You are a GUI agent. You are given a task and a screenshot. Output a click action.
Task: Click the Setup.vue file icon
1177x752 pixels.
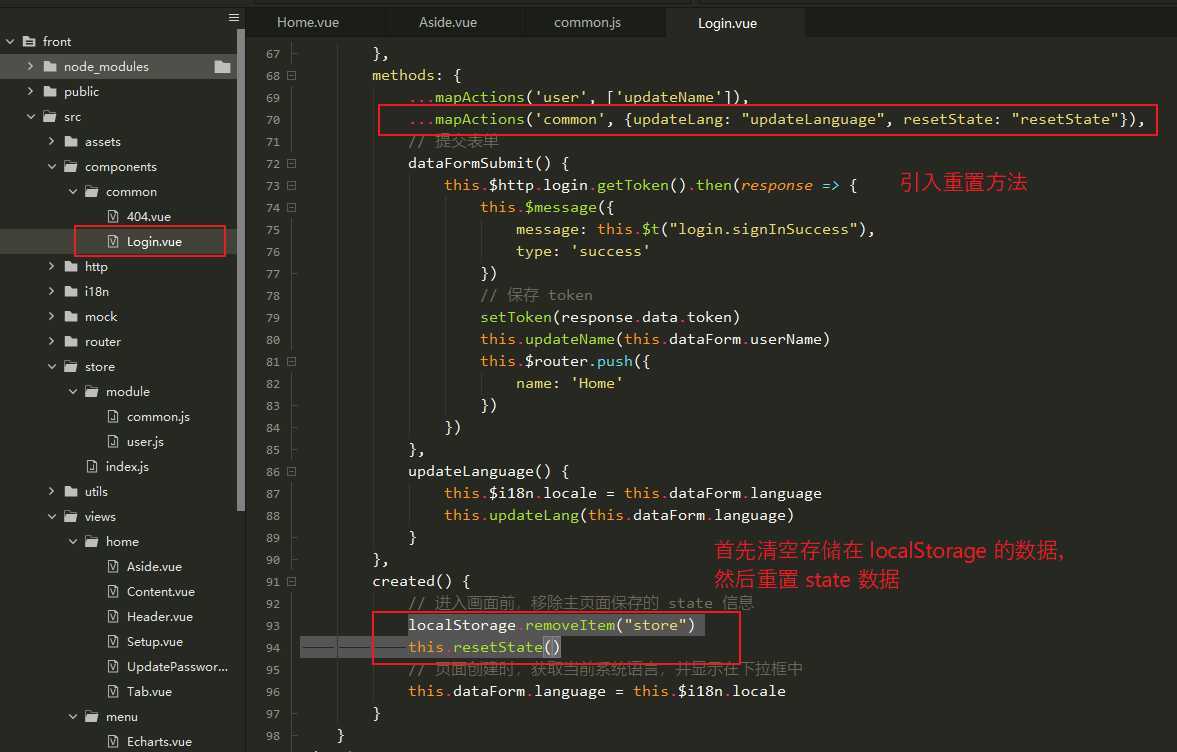113,642
